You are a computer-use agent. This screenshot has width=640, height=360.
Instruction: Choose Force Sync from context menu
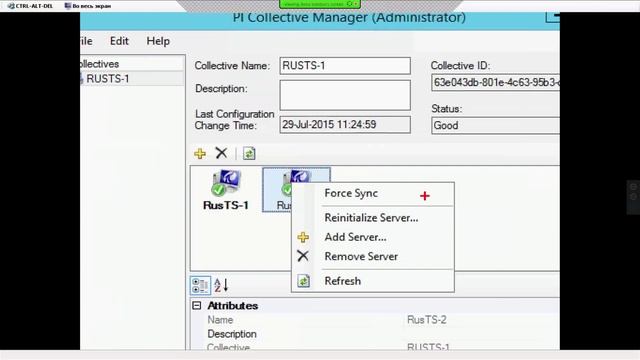(351, 193)
